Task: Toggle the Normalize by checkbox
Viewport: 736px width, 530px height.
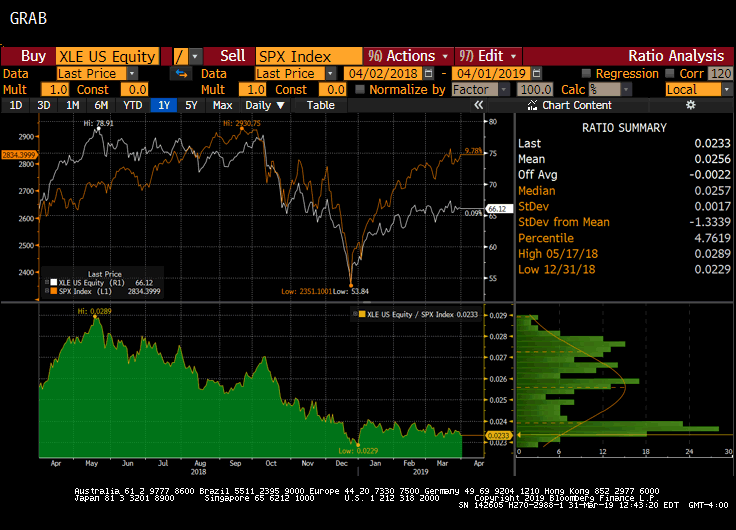Action: [360, 89]
